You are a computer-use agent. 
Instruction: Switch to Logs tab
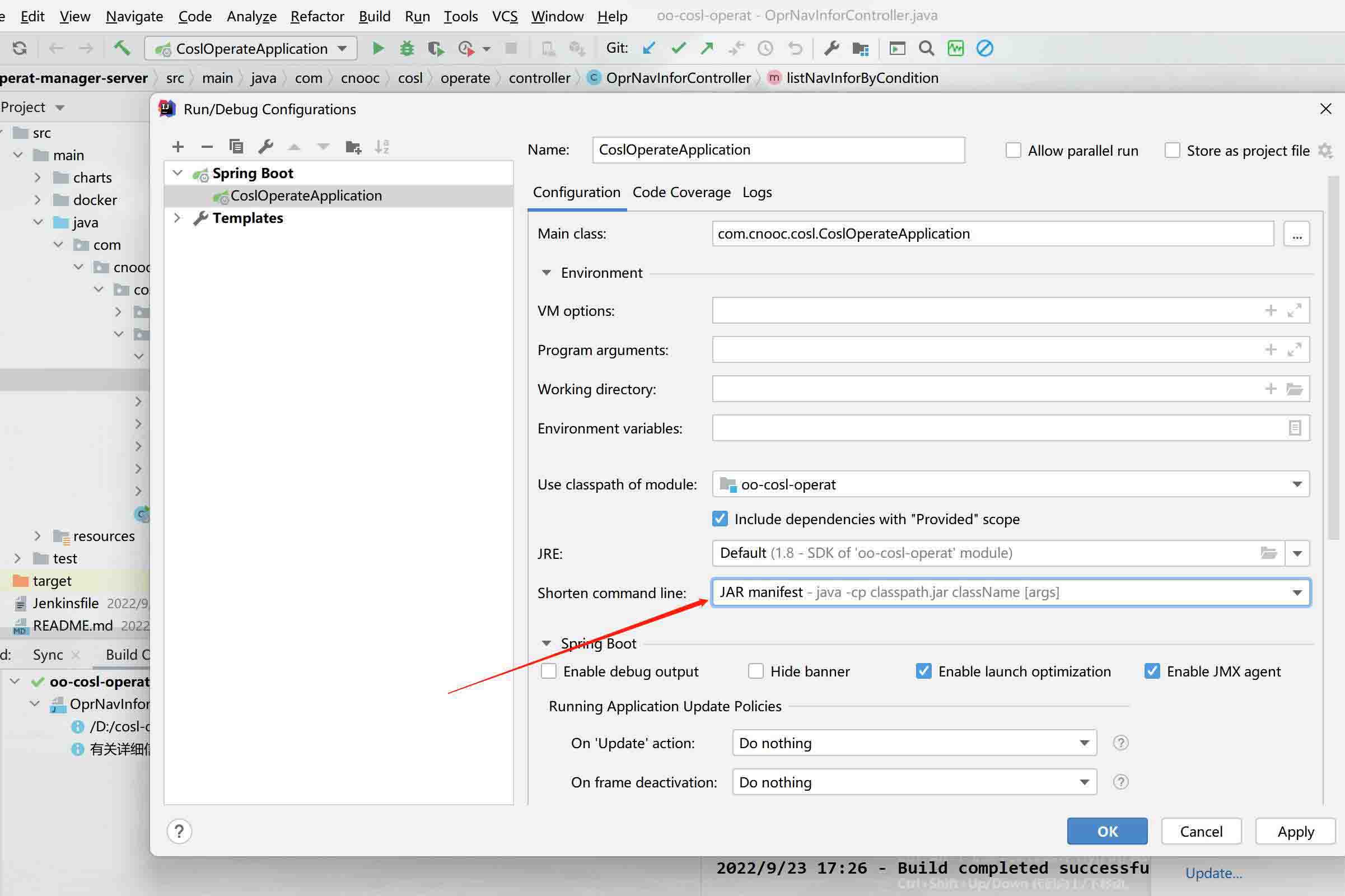(757, 192)
